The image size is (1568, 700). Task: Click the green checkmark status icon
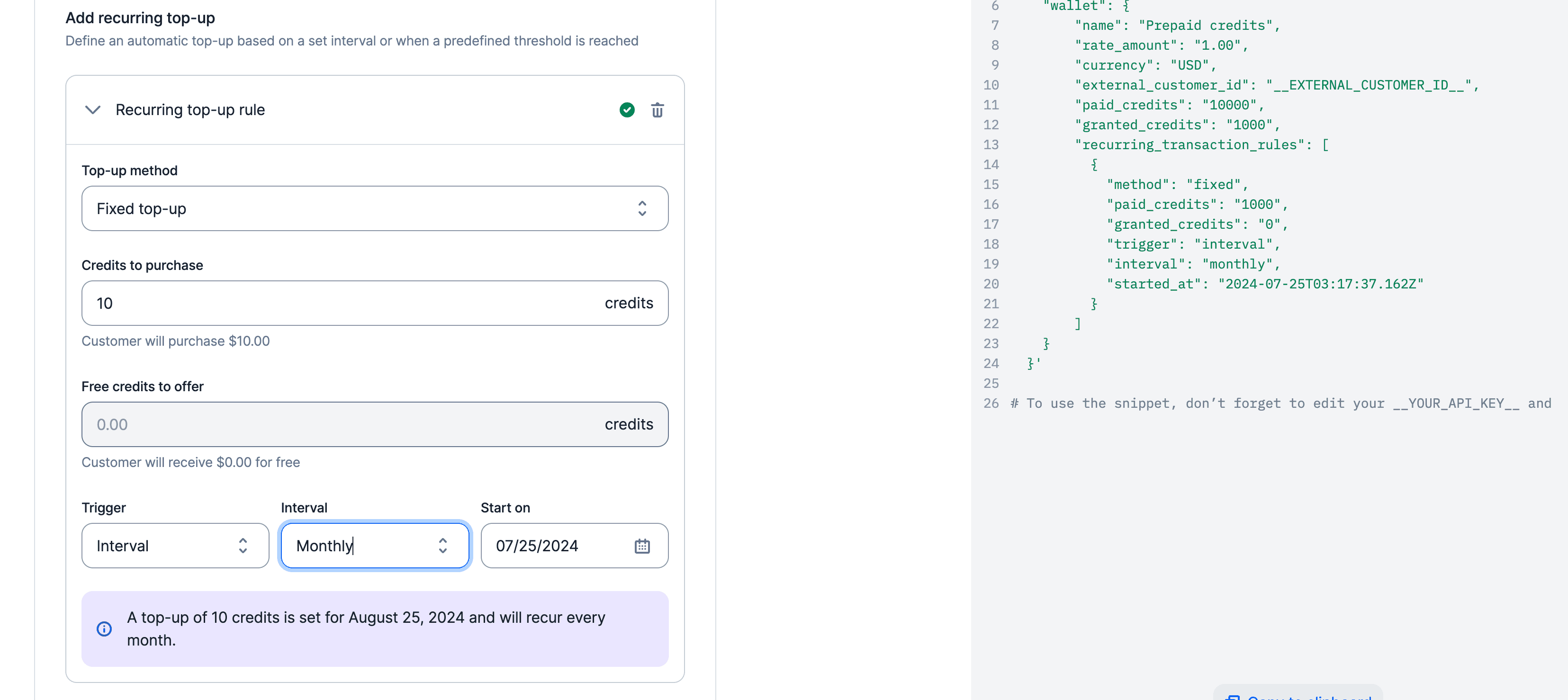627,110
